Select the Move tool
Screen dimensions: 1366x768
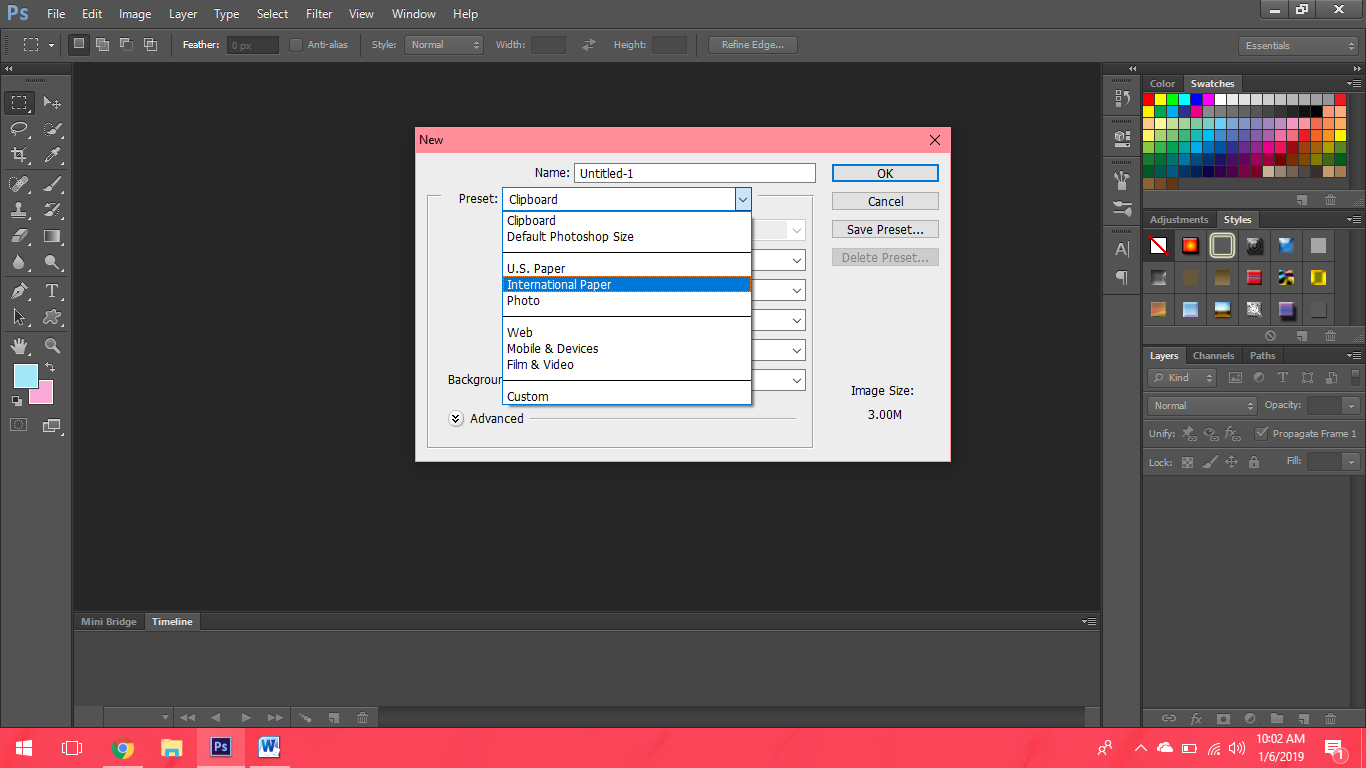pyautogui.click(x=52, y=103)
